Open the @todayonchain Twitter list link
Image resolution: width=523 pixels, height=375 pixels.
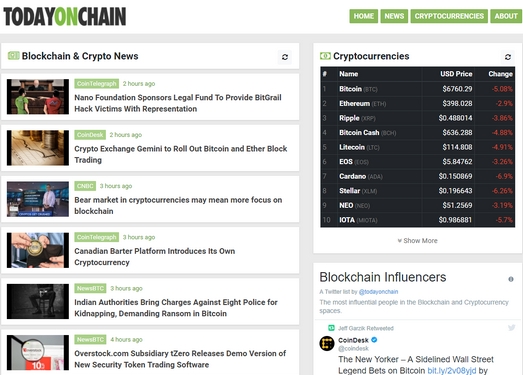coord(378,292)
